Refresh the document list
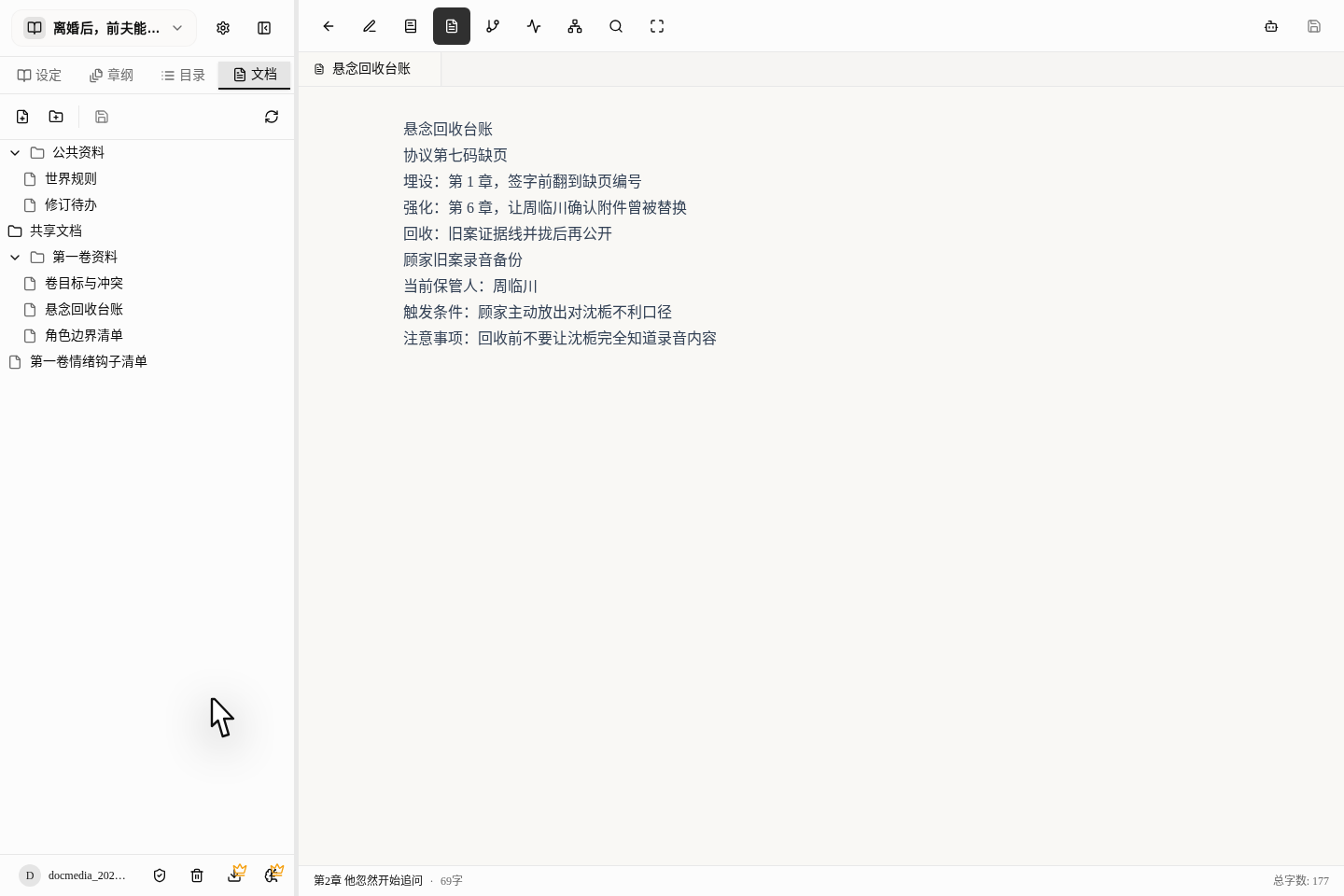Image resolution: width=1344 pixels, height=896 pixels. [x=272, y=117]
